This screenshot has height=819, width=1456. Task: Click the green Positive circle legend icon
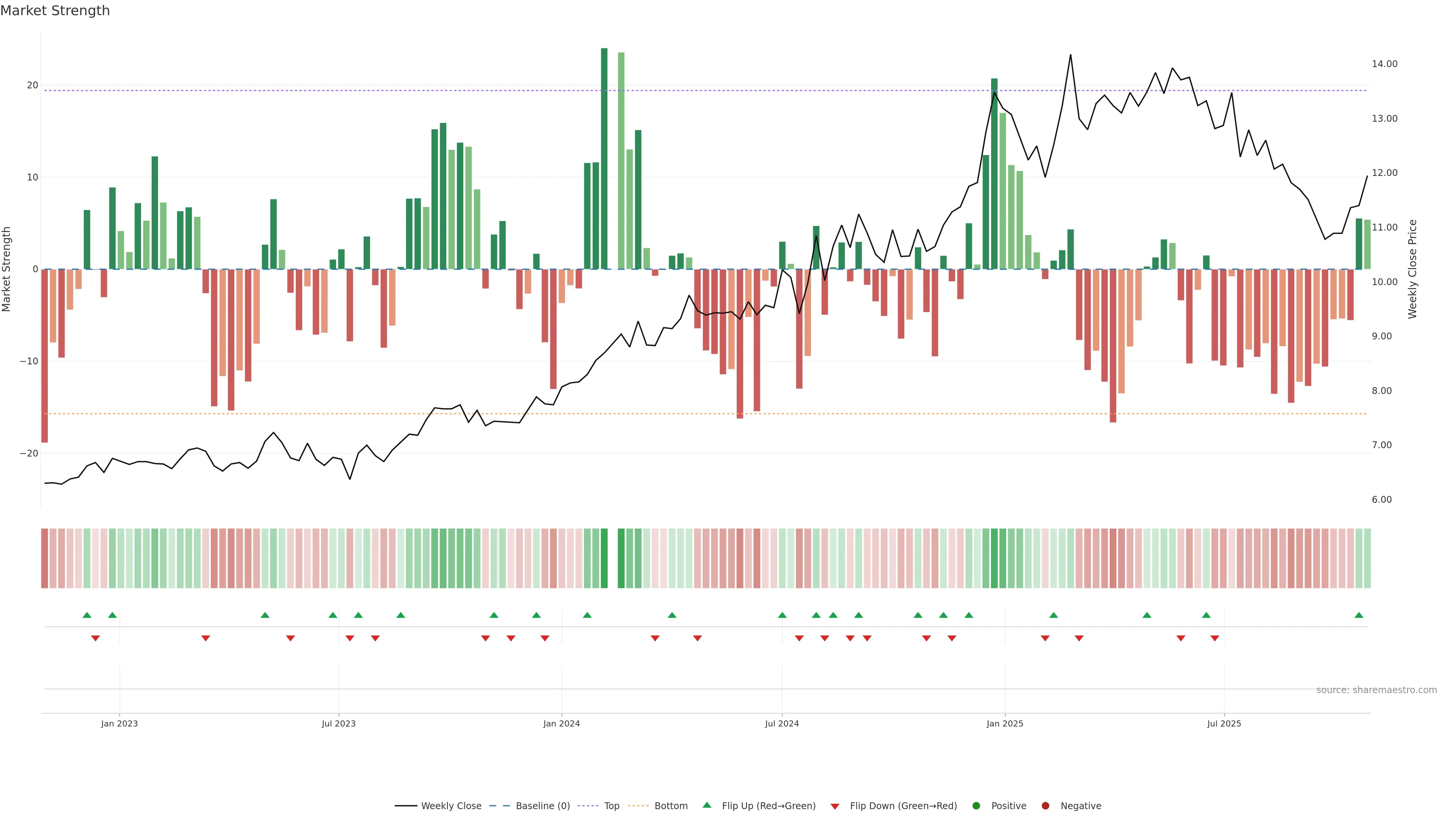pyautogui.click(x=976, y=806)
